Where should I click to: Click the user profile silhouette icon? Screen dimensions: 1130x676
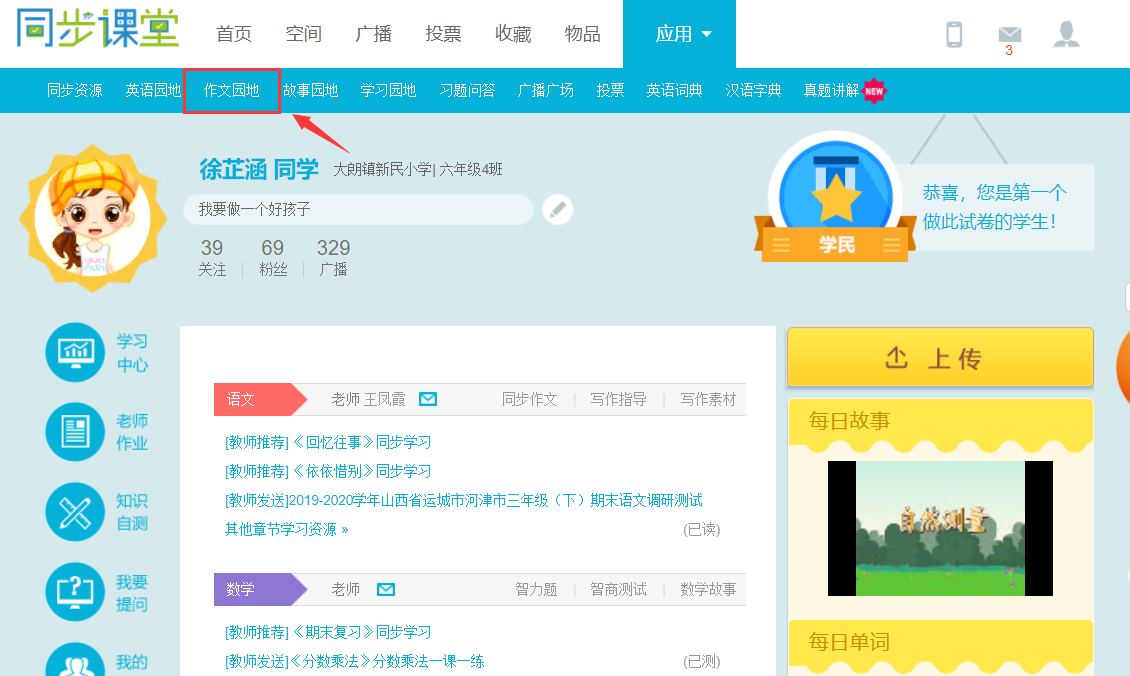pos(1066,35)
